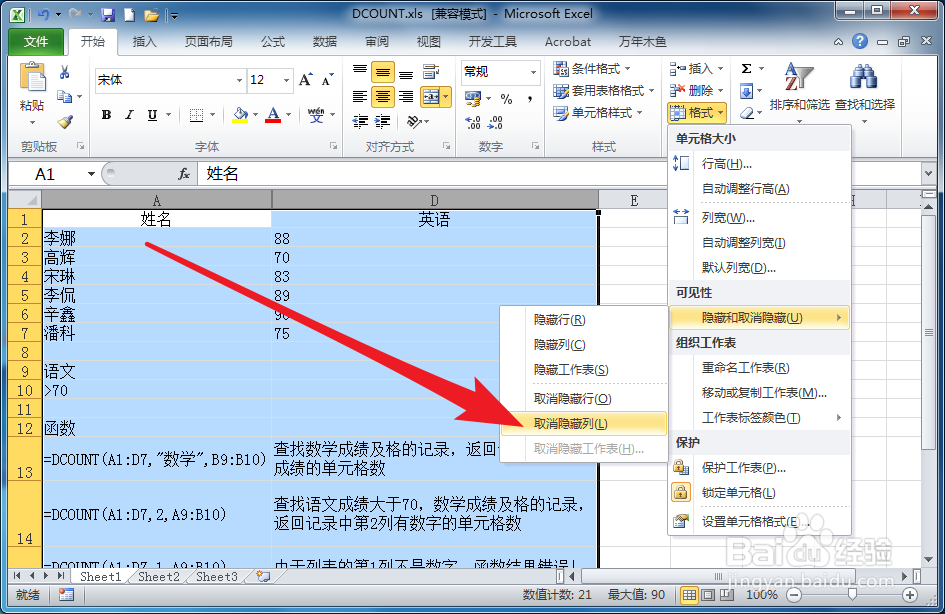Screen dimensions: 945x614
Task: Switch to the 公式 ribbon tab
Action: (272, 42)
